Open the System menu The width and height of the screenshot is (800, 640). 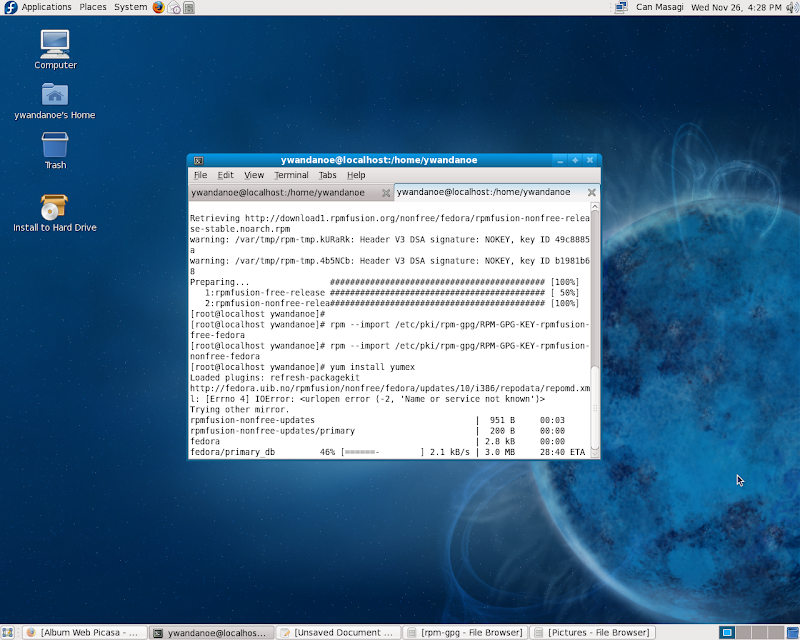pos(131,7)
